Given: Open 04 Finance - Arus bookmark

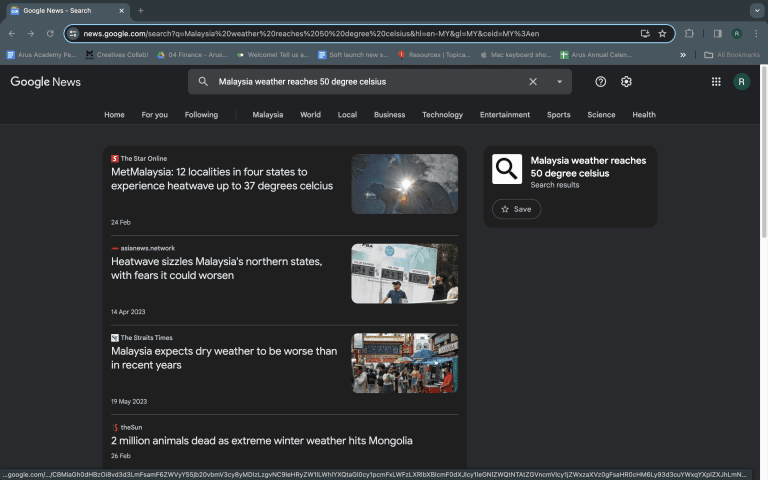Looking at the screenshot, I should point(192,55).
